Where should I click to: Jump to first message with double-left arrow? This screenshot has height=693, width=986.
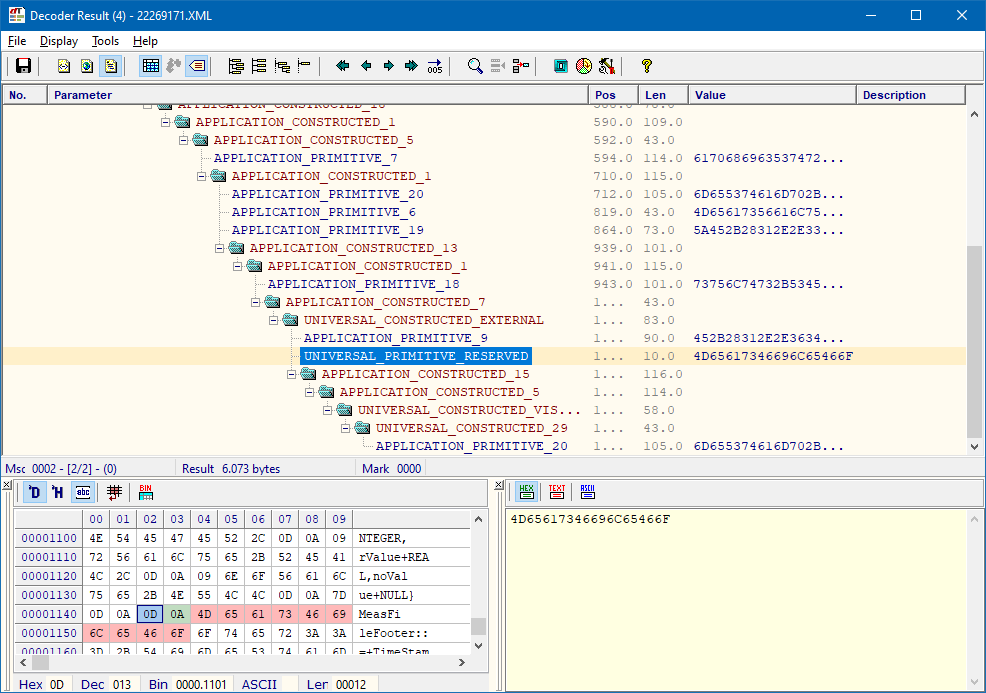[x=343, y=66]
